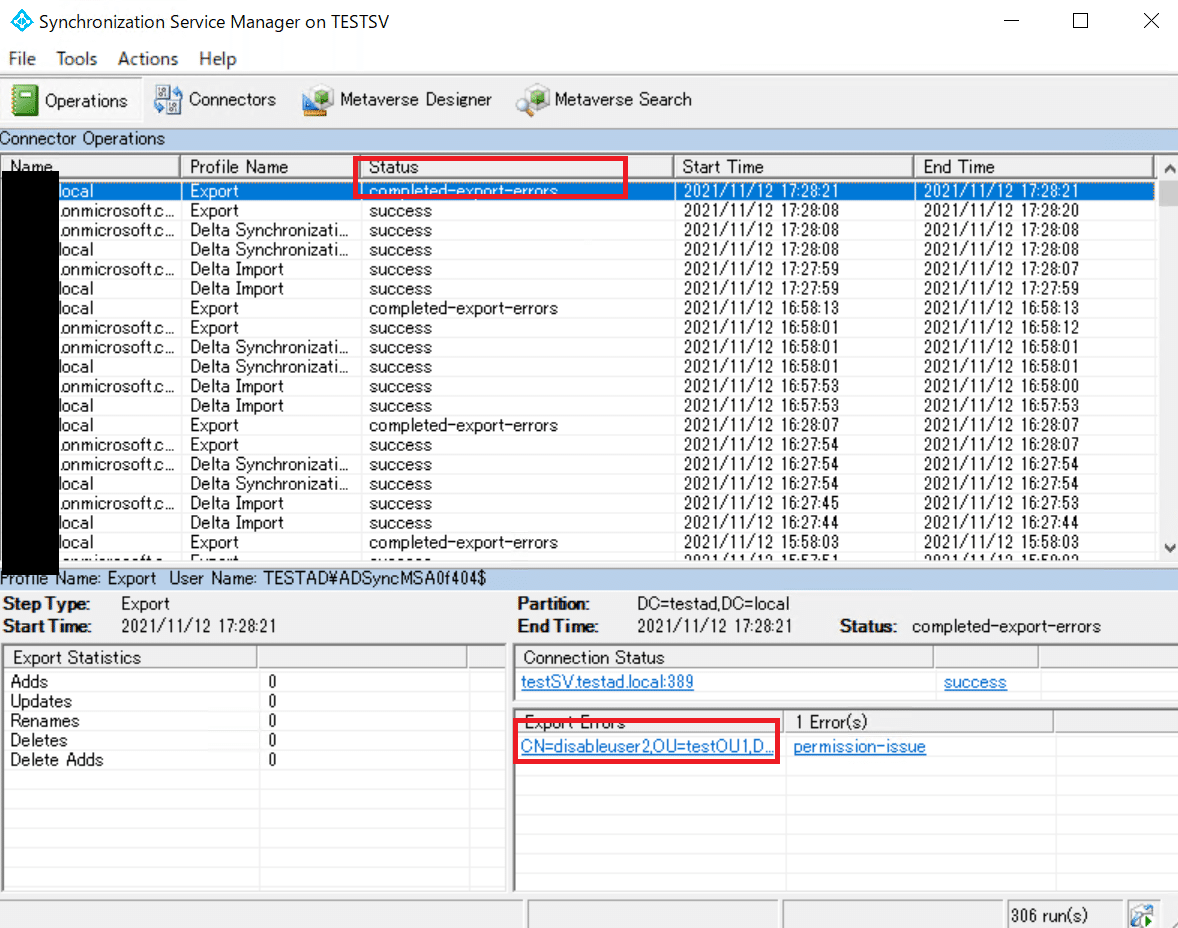Open the Connectors view icon
The height and width of the screenshot is (928, 1178).
168,99
